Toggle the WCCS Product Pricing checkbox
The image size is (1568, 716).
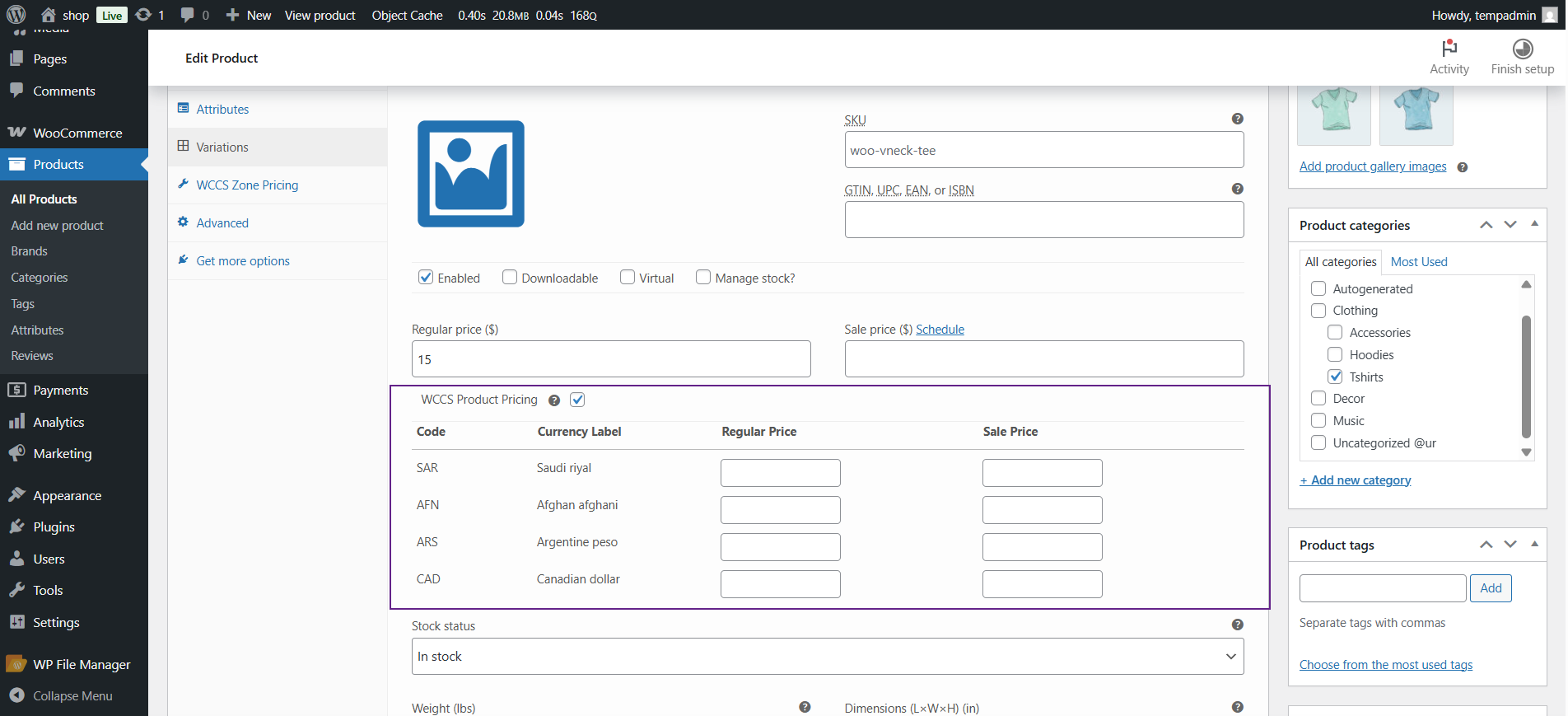[x=577, y=400]
